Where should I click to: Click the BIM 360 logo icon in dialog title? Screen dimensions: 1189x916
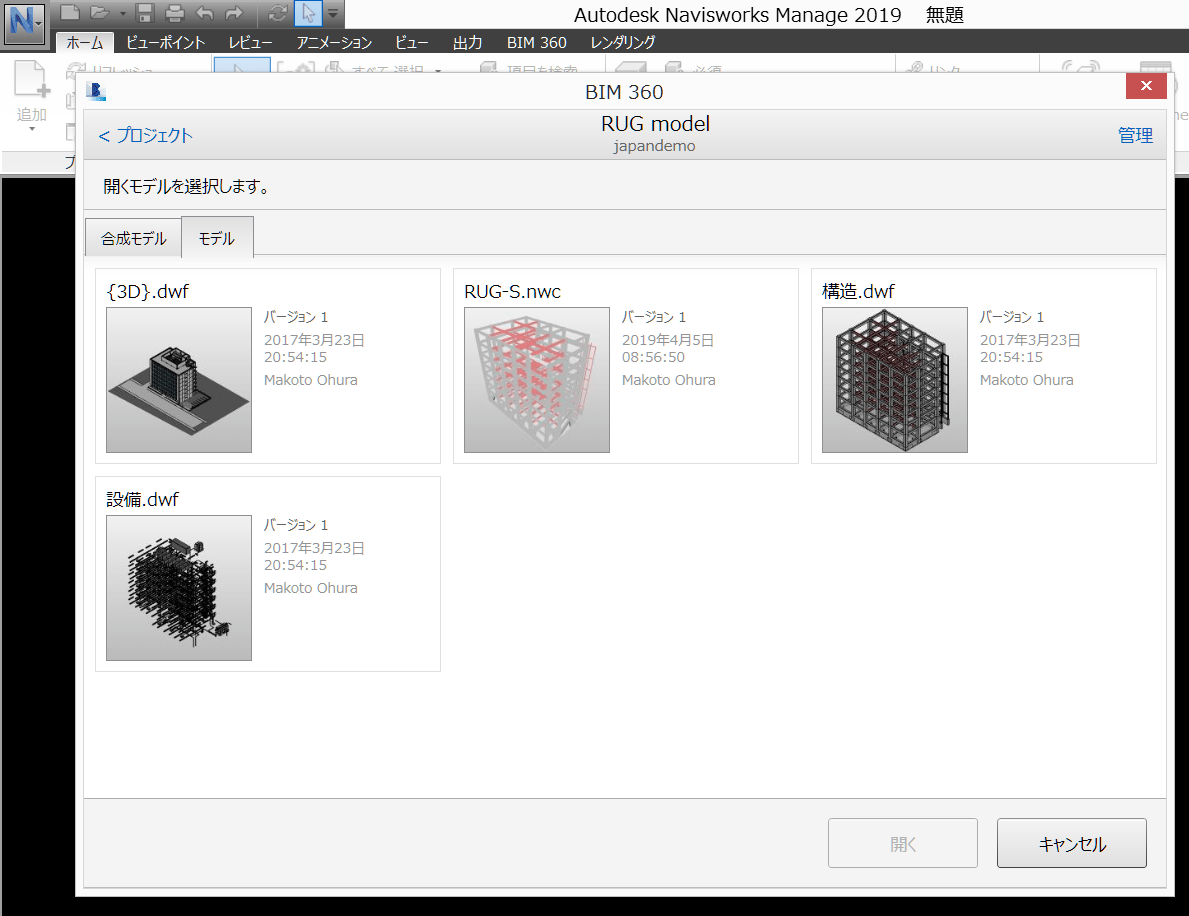pos(96,91)
